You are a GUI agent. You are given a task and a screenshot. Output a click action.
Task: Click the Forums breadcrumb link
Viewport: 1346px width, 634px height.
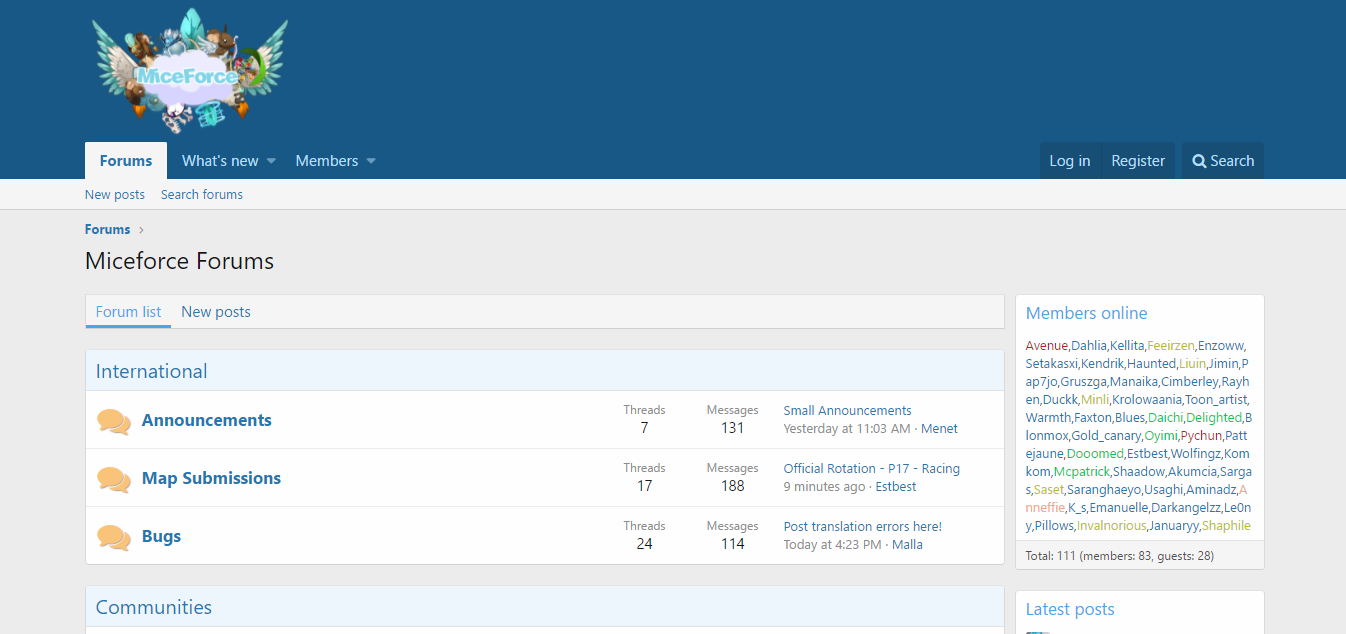(x=108, y=230)
